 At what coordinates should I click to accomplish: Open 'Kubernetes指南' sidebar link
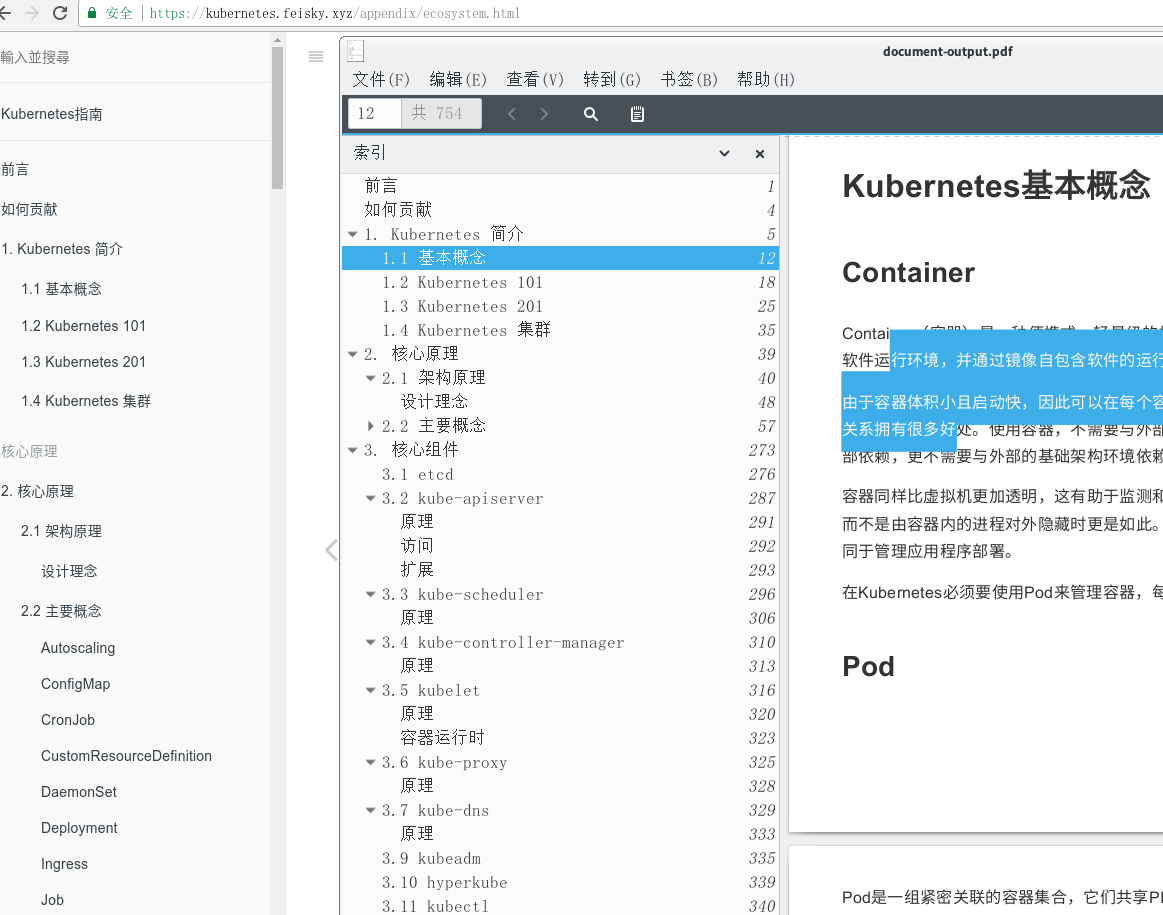[52, 114]
